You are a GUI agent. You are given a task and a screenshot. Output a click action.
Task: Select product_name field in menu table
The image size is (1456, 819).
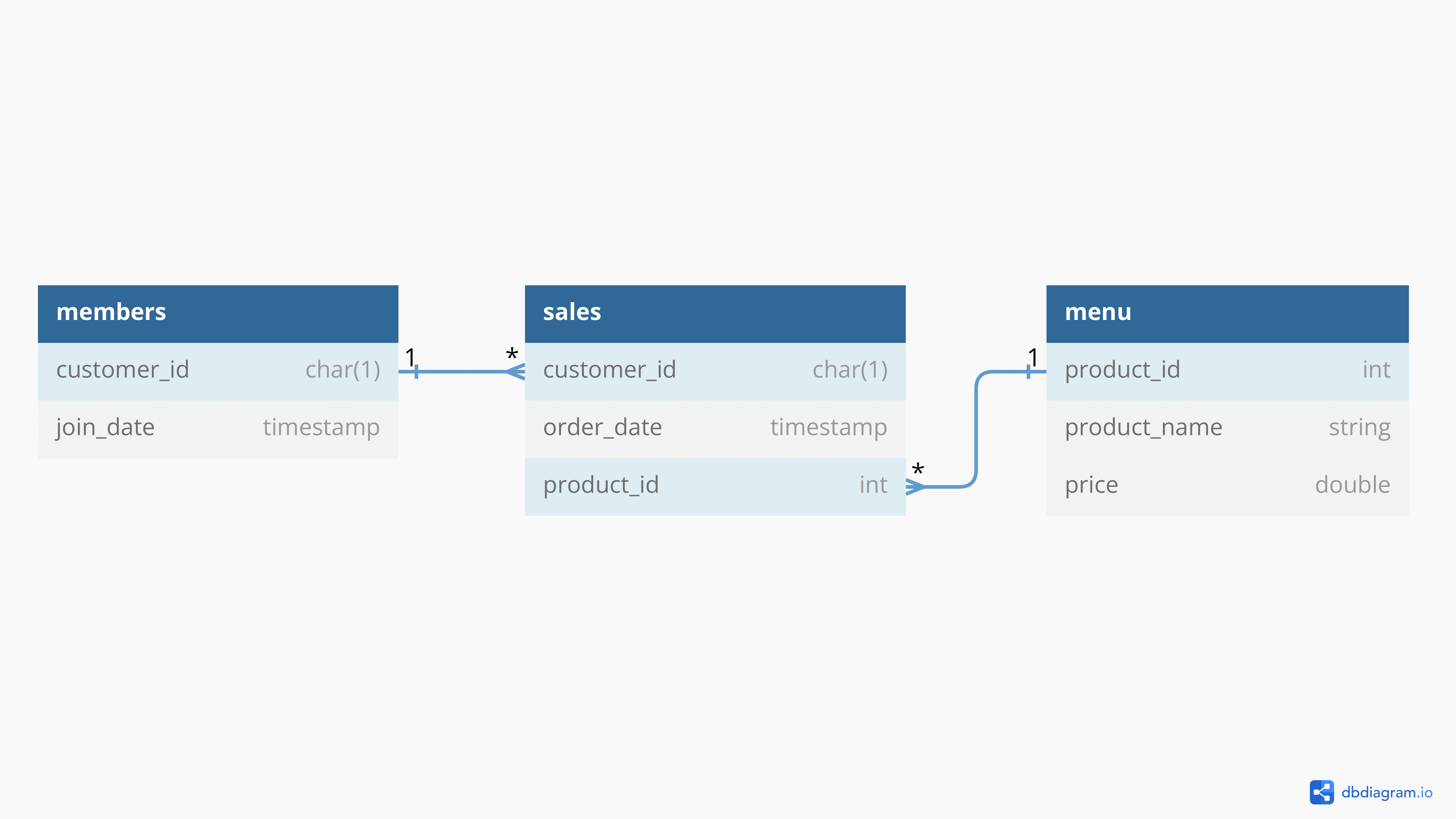point(1143,428)
